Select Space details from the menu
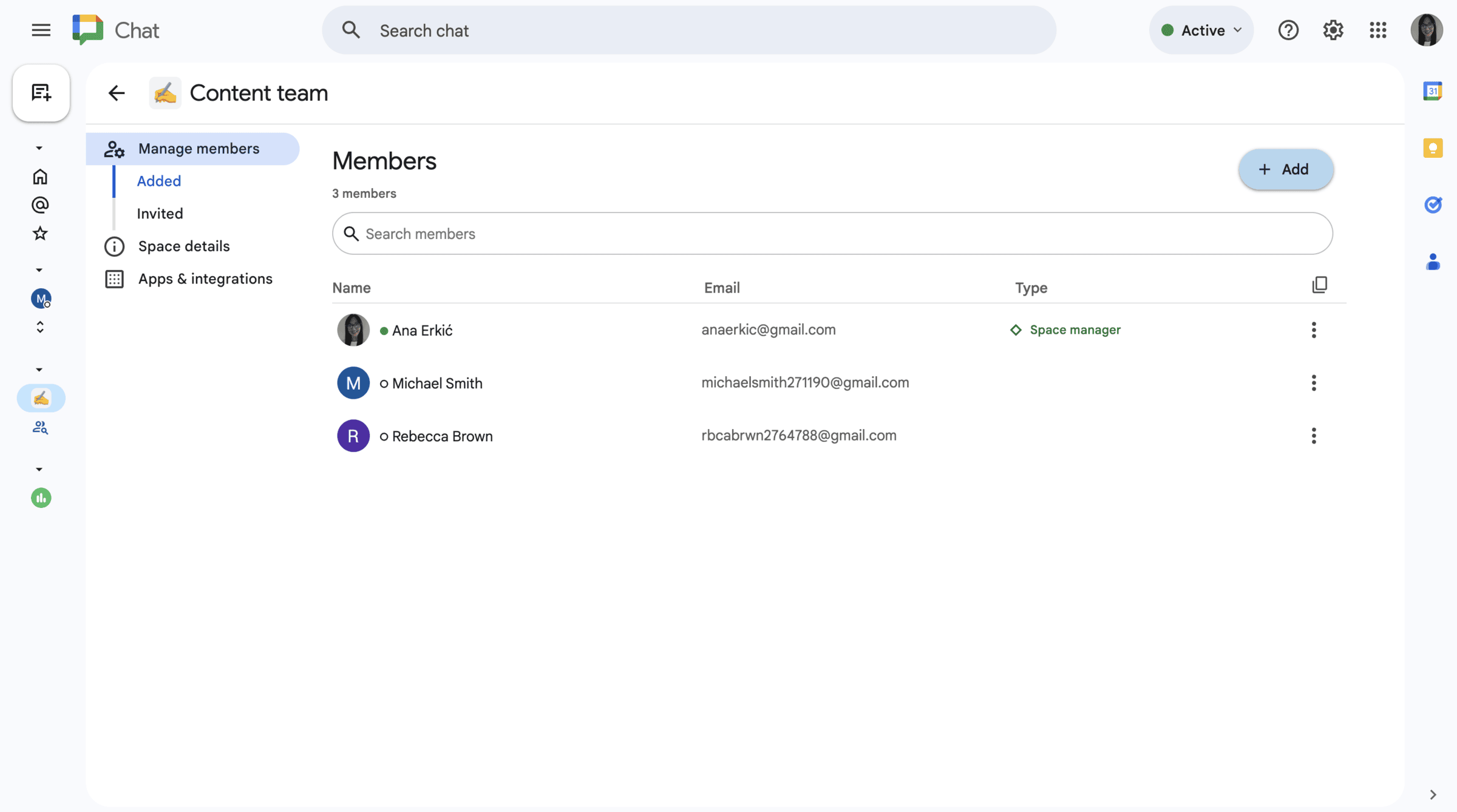Image resolution: width=1457 pixels, height=812 pixels. [x=184, y=246]
